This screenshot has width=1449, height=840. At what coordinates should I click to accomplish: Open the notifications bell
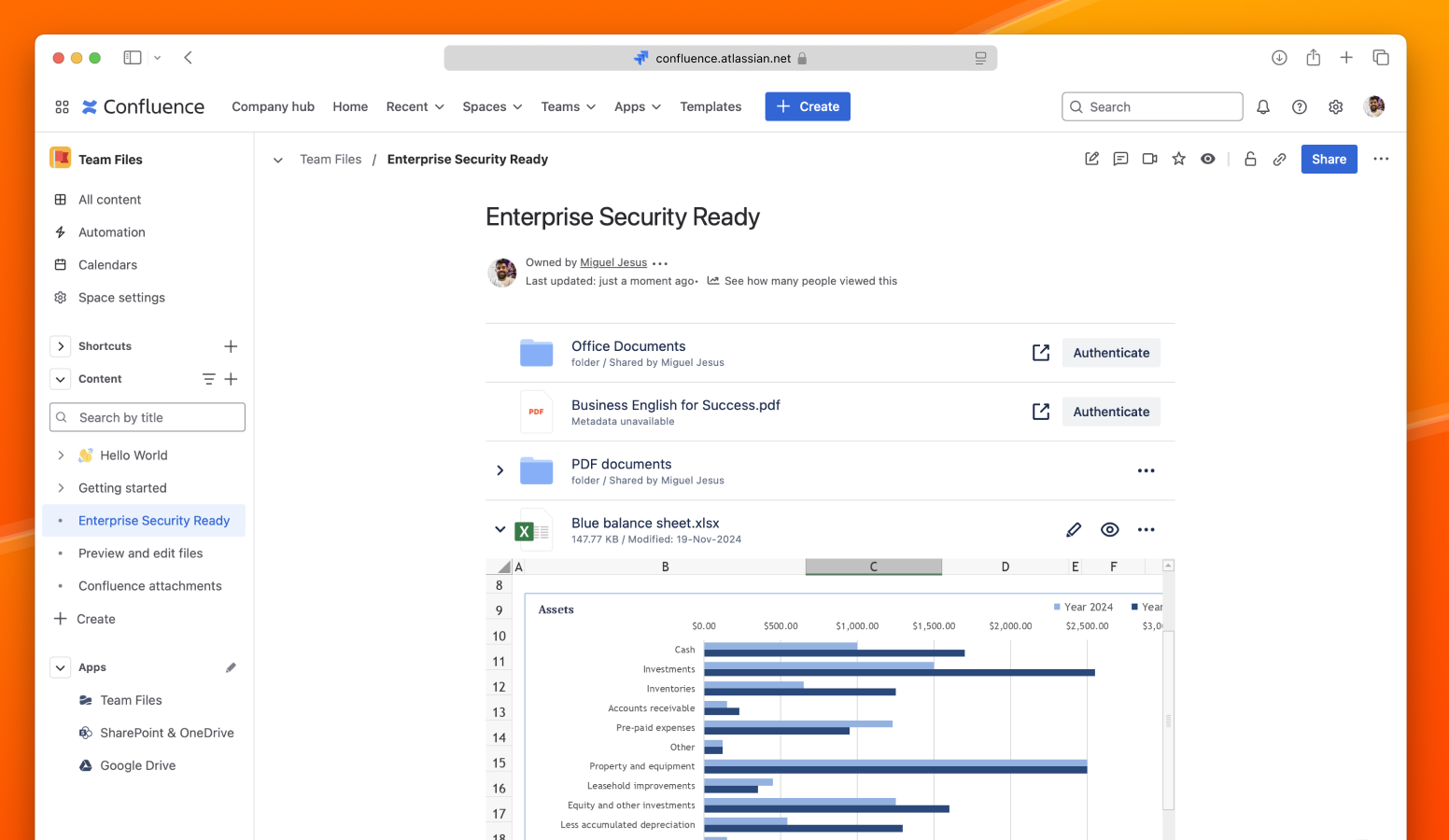[x=1263, y=106]
